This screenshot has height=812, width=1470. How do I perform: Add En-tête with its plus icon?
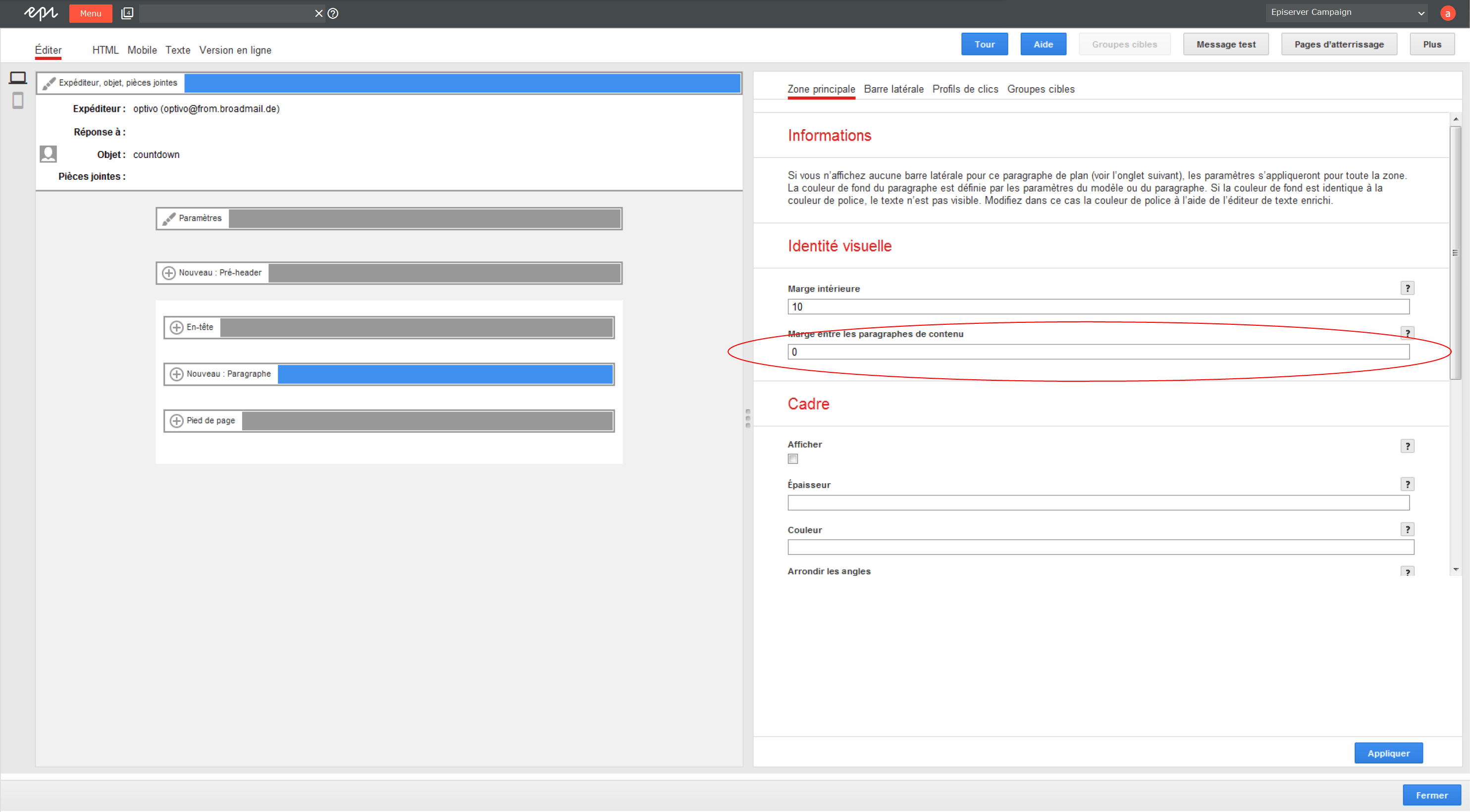(177, 328)
